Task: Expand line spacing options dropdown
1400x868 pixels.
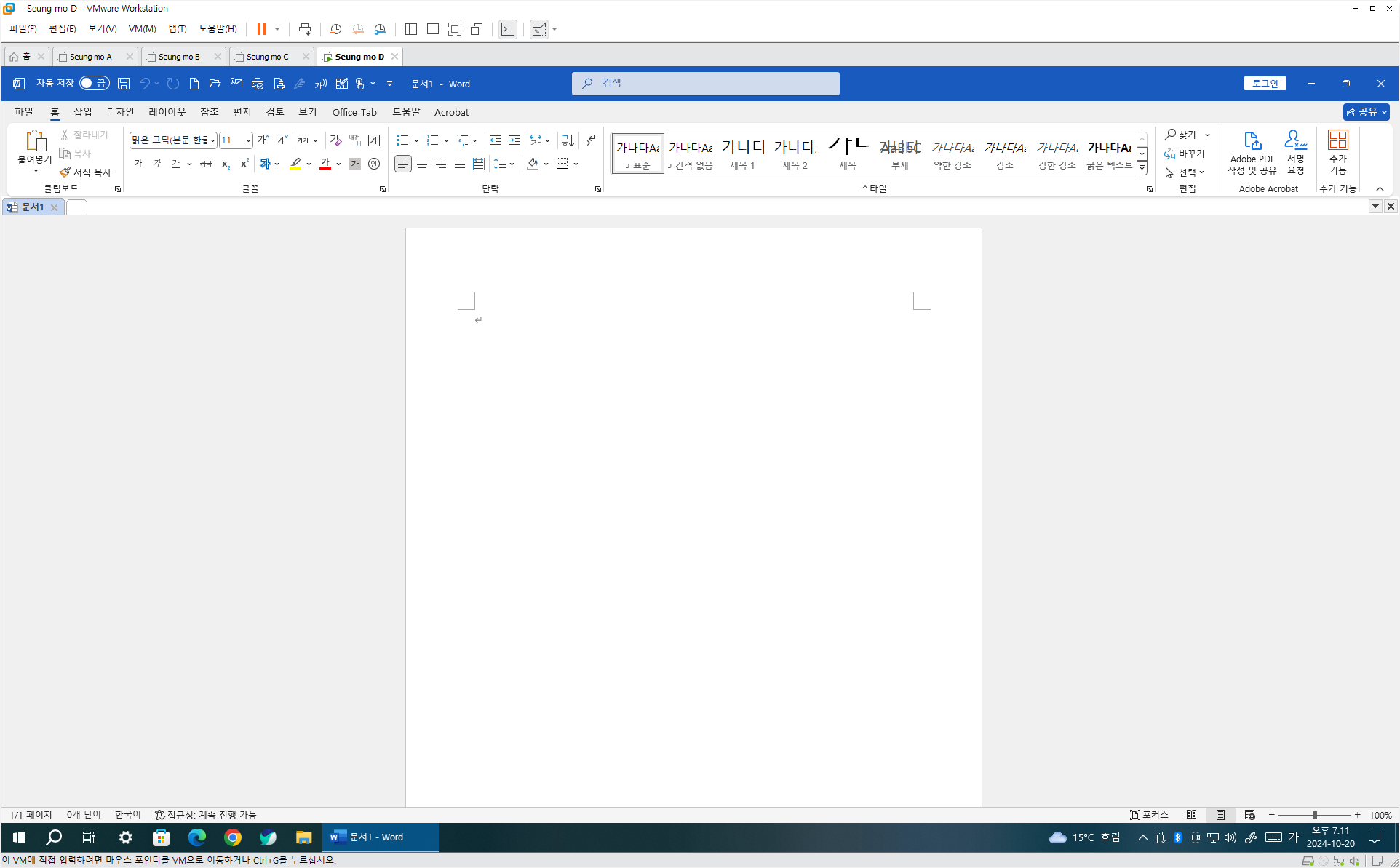Action: pos(512,164)
